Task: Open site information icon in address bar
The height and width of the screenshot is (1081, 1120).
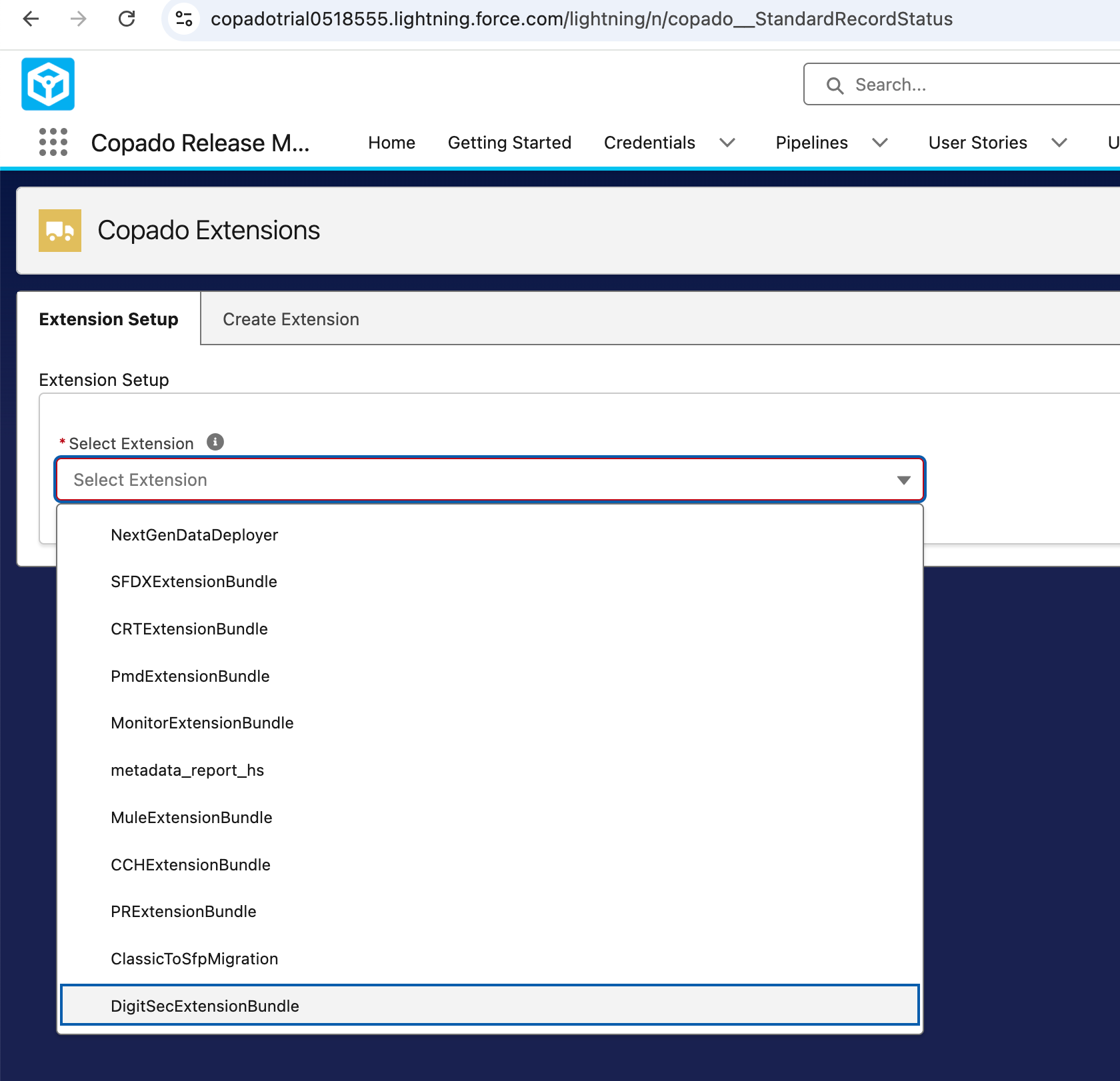Action: 184,19
